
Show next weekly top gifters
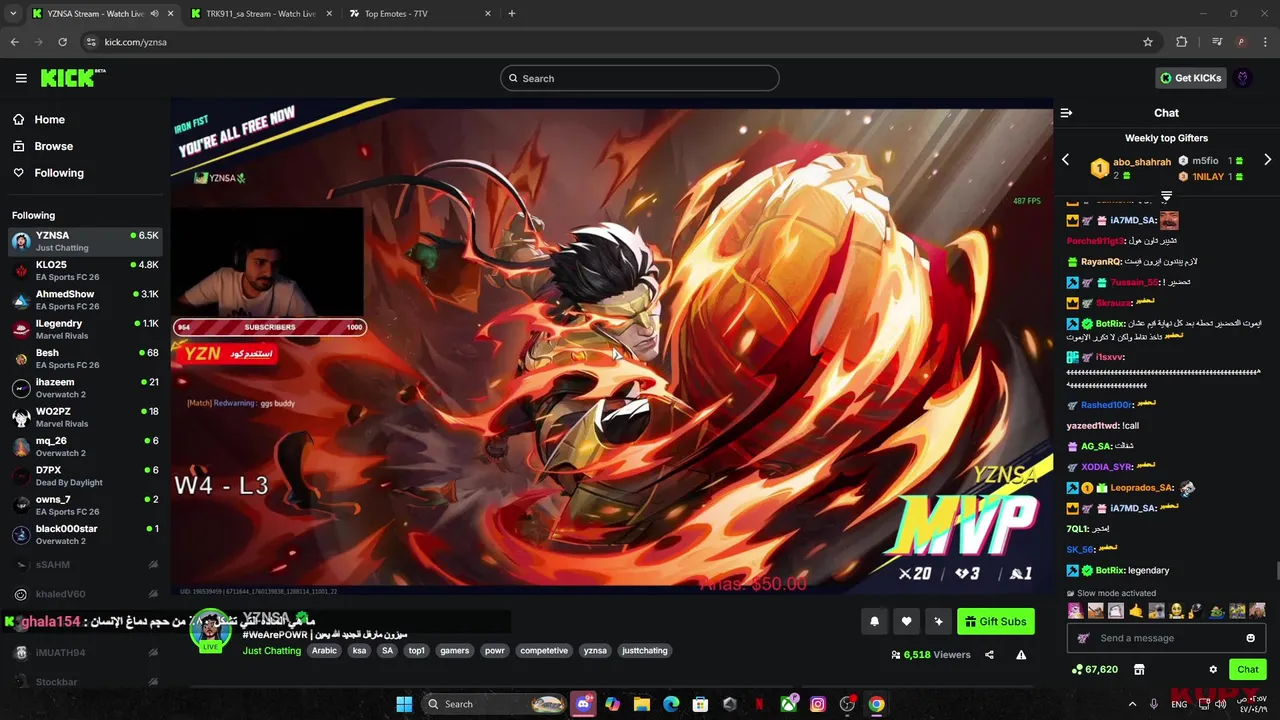[1267, 160]
